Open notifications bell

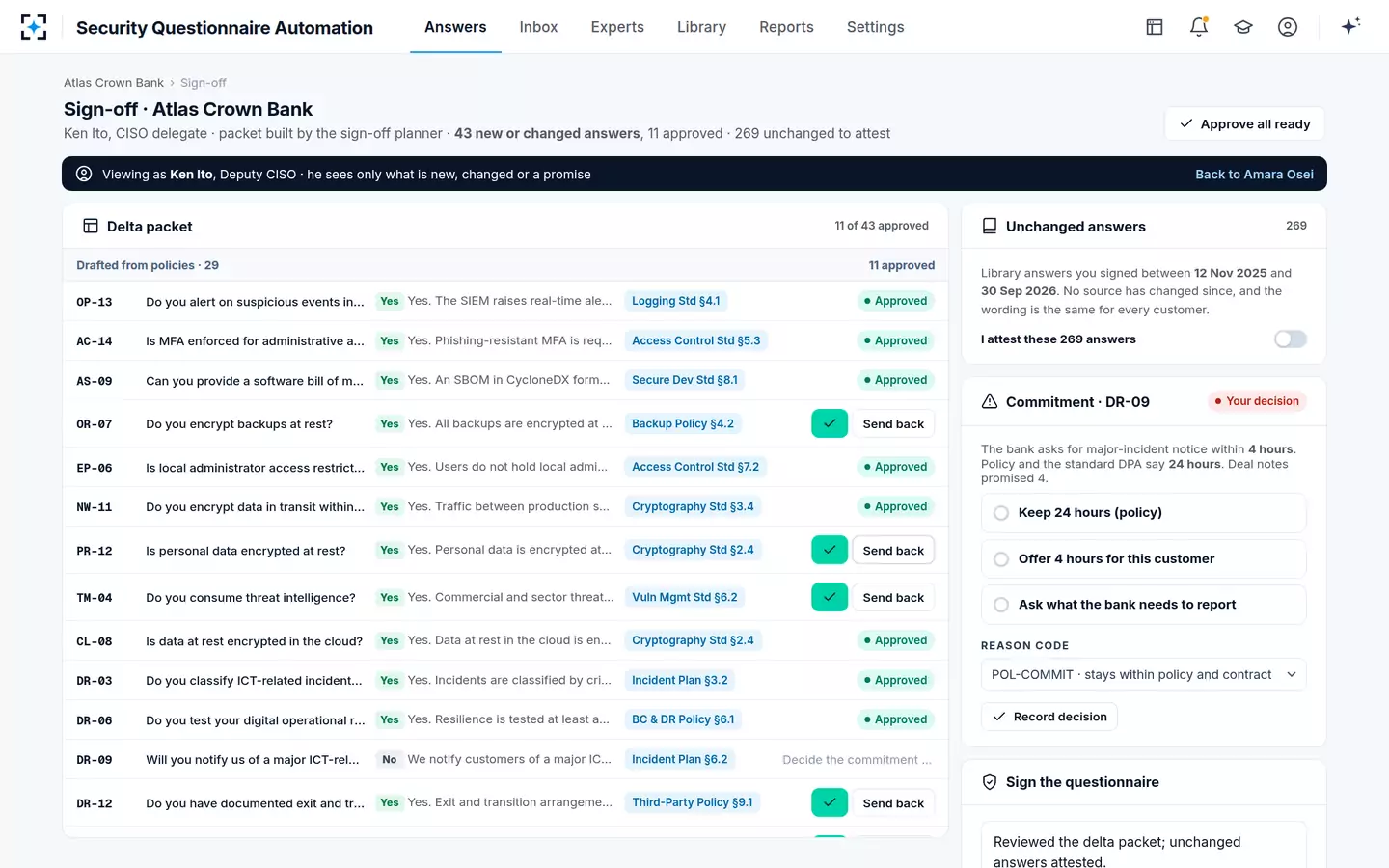pyautogui.click(x=1199, y=27)
